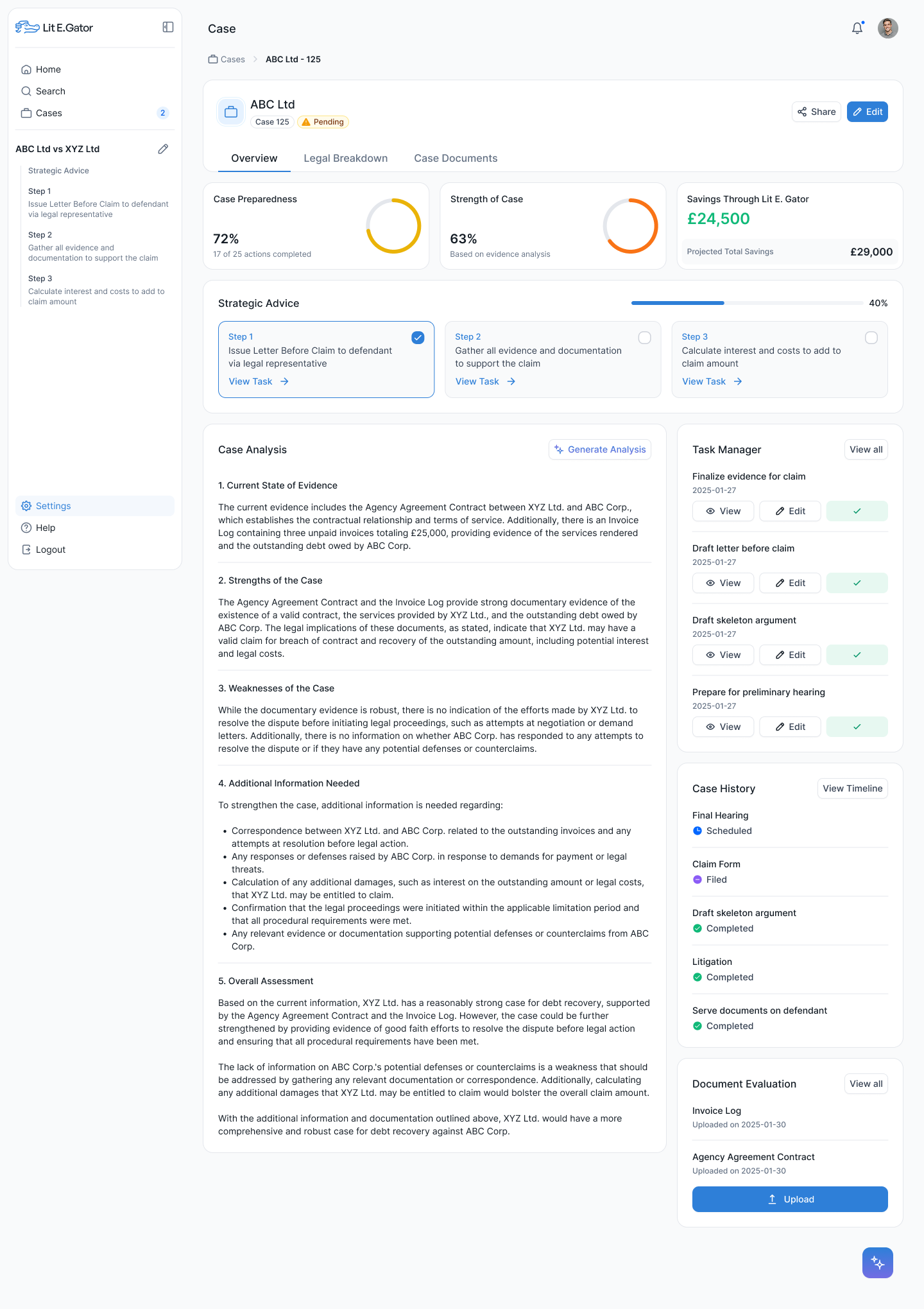Click the Generate Analysis button
This screenshot has width=924, height=1309.
600,449
